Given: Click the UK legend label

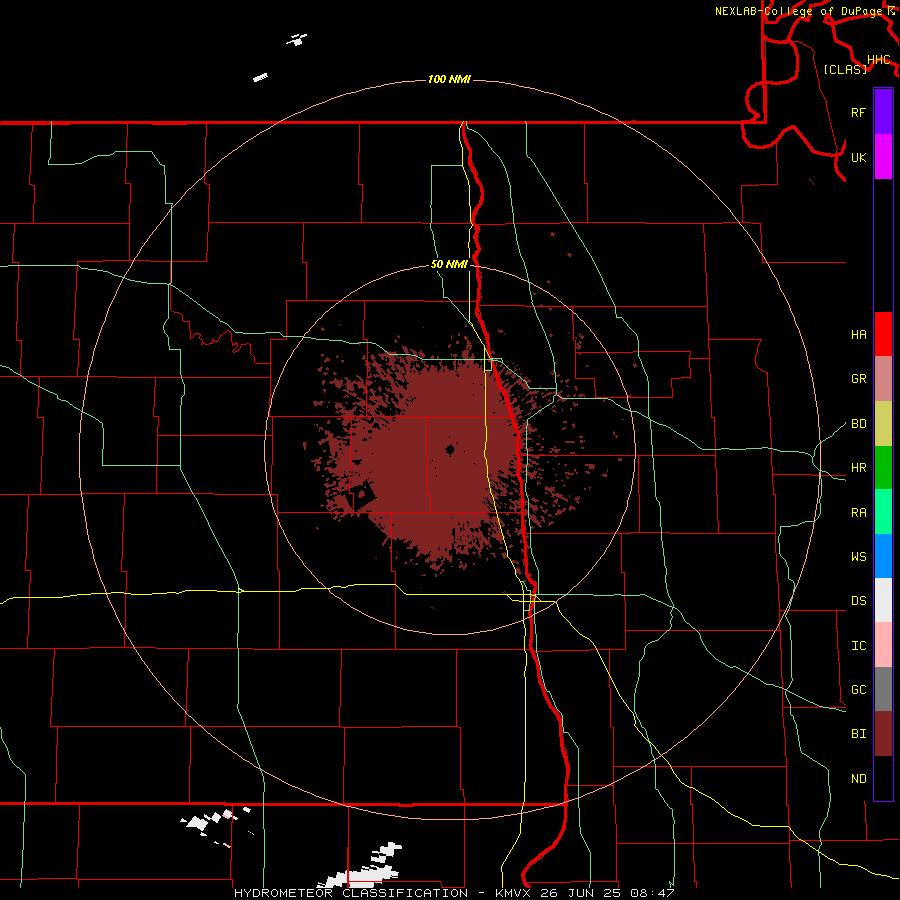Looking at the screenshot, I should tap(858, 157).
